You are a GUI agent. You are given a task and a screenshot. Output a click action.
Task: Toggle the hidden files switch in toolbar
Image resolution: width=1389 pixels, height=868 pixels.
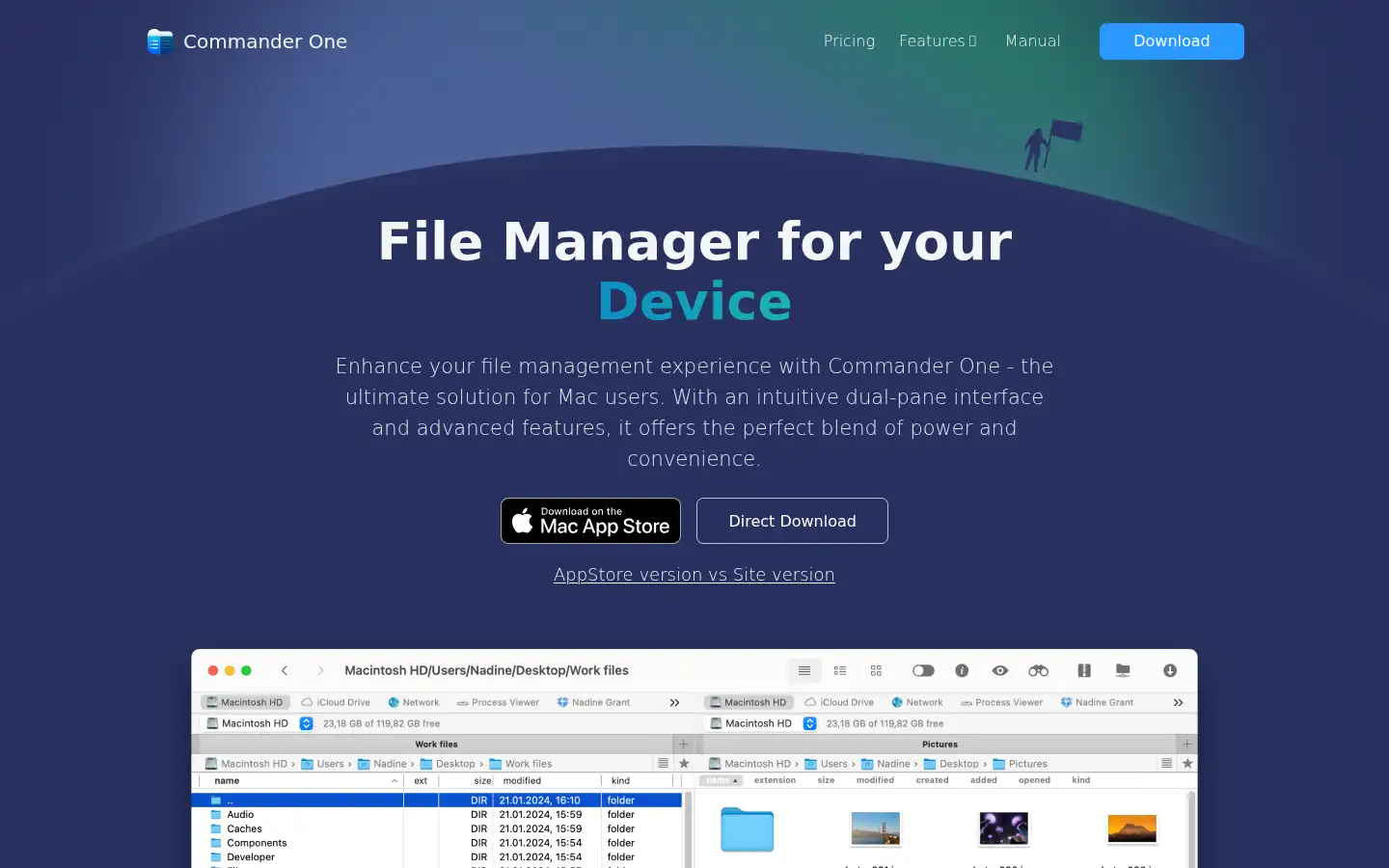[x=923, y=670]
